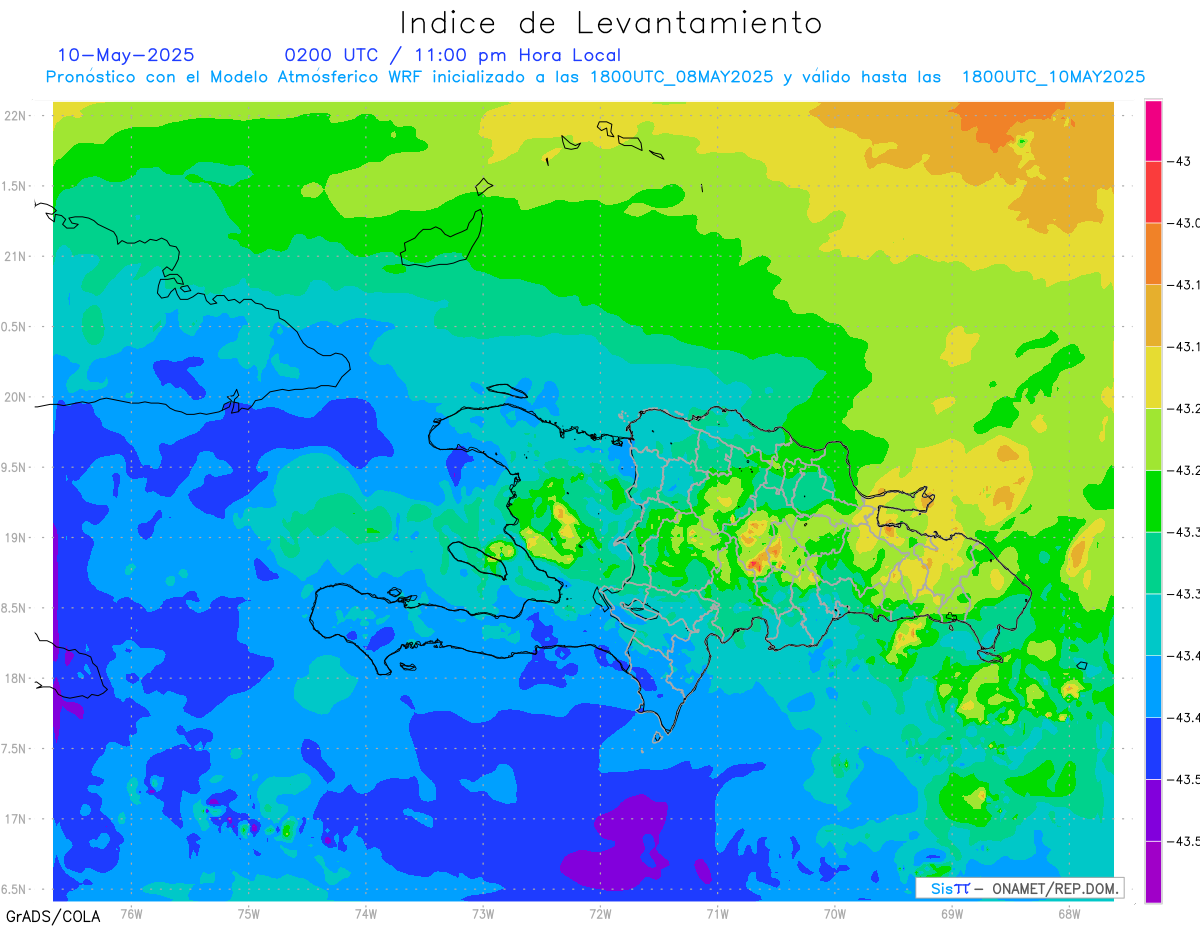Select the '10-May-2025' date text

(x=126, y=55)
